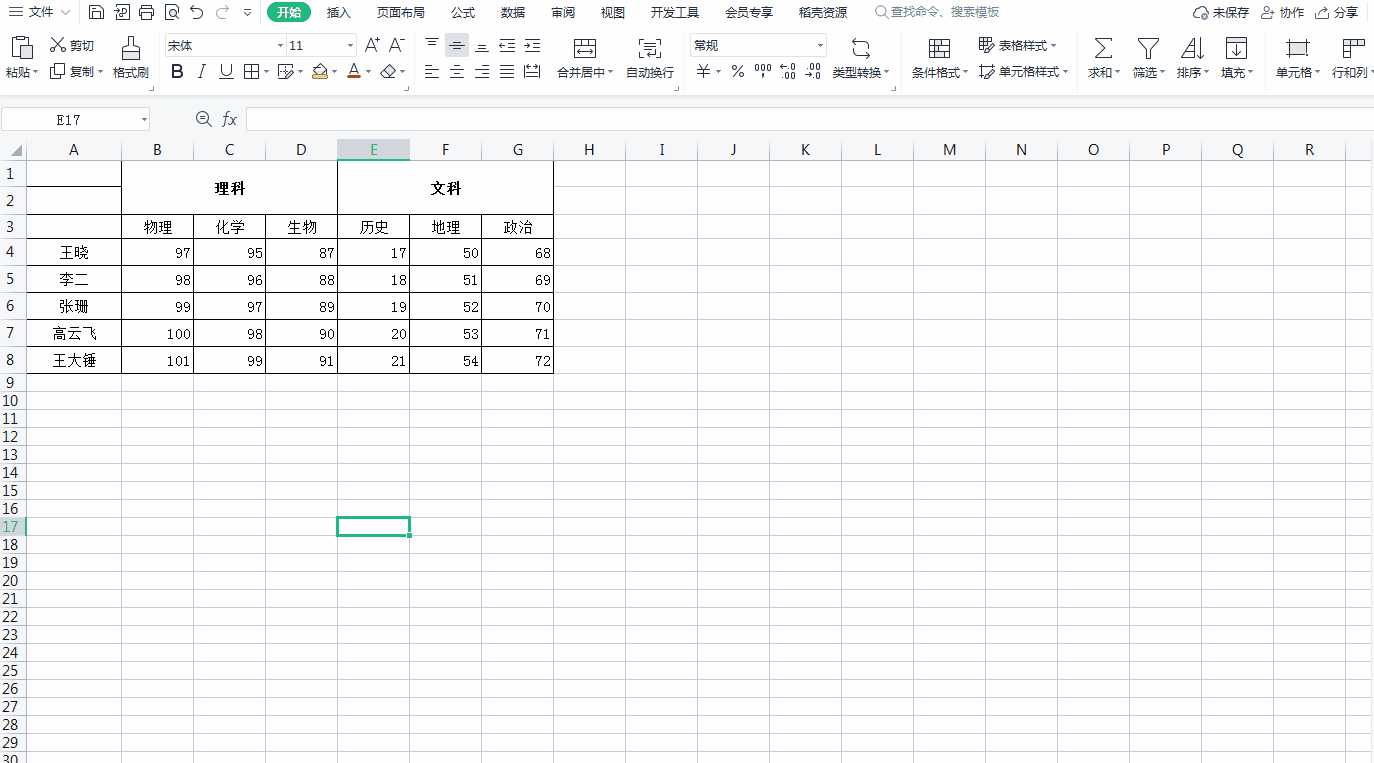Toggle Bold formatting
1374x763 pixels.
177,71
